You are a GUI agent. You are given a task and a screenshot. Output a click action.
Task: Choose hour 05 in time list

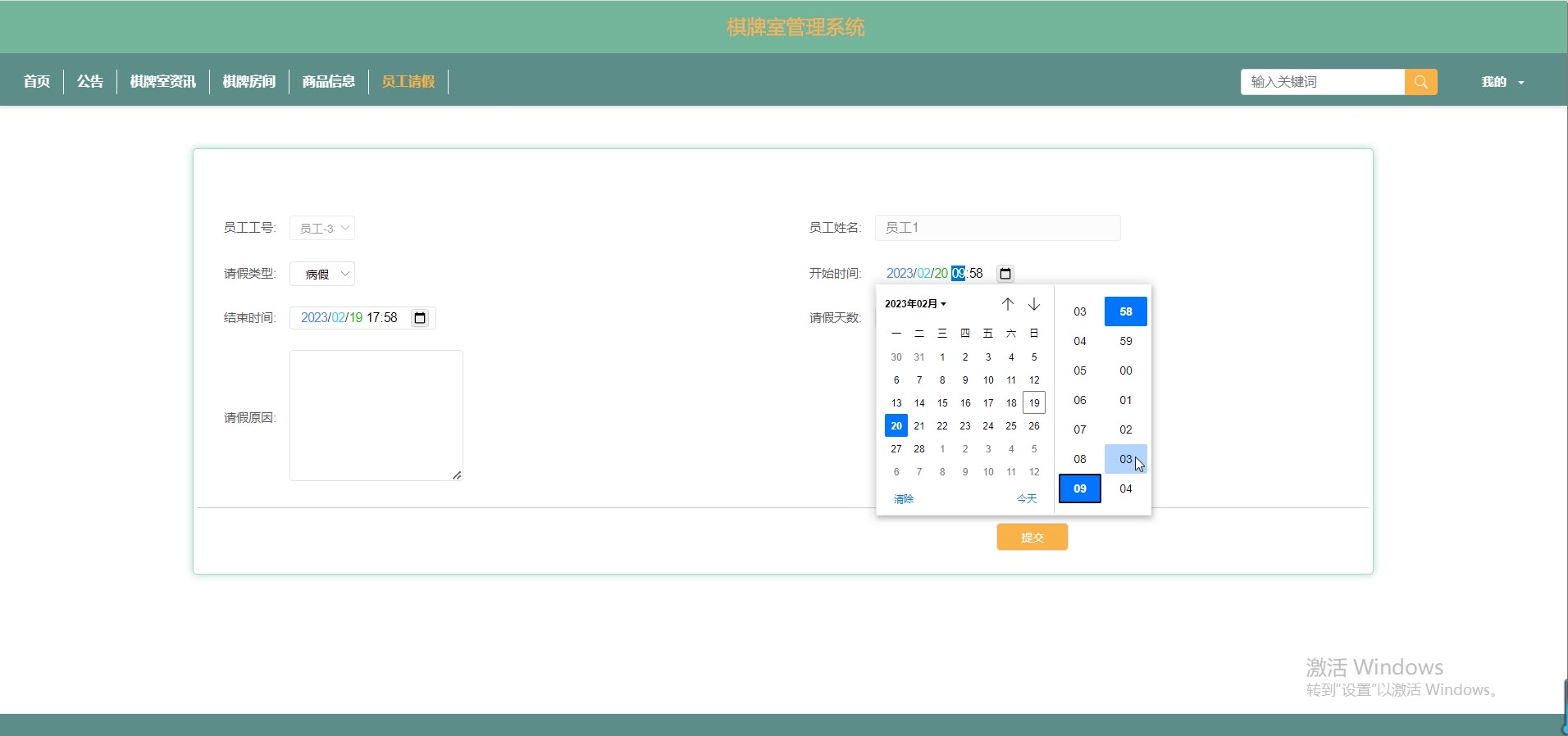(x=1080, y=370)
